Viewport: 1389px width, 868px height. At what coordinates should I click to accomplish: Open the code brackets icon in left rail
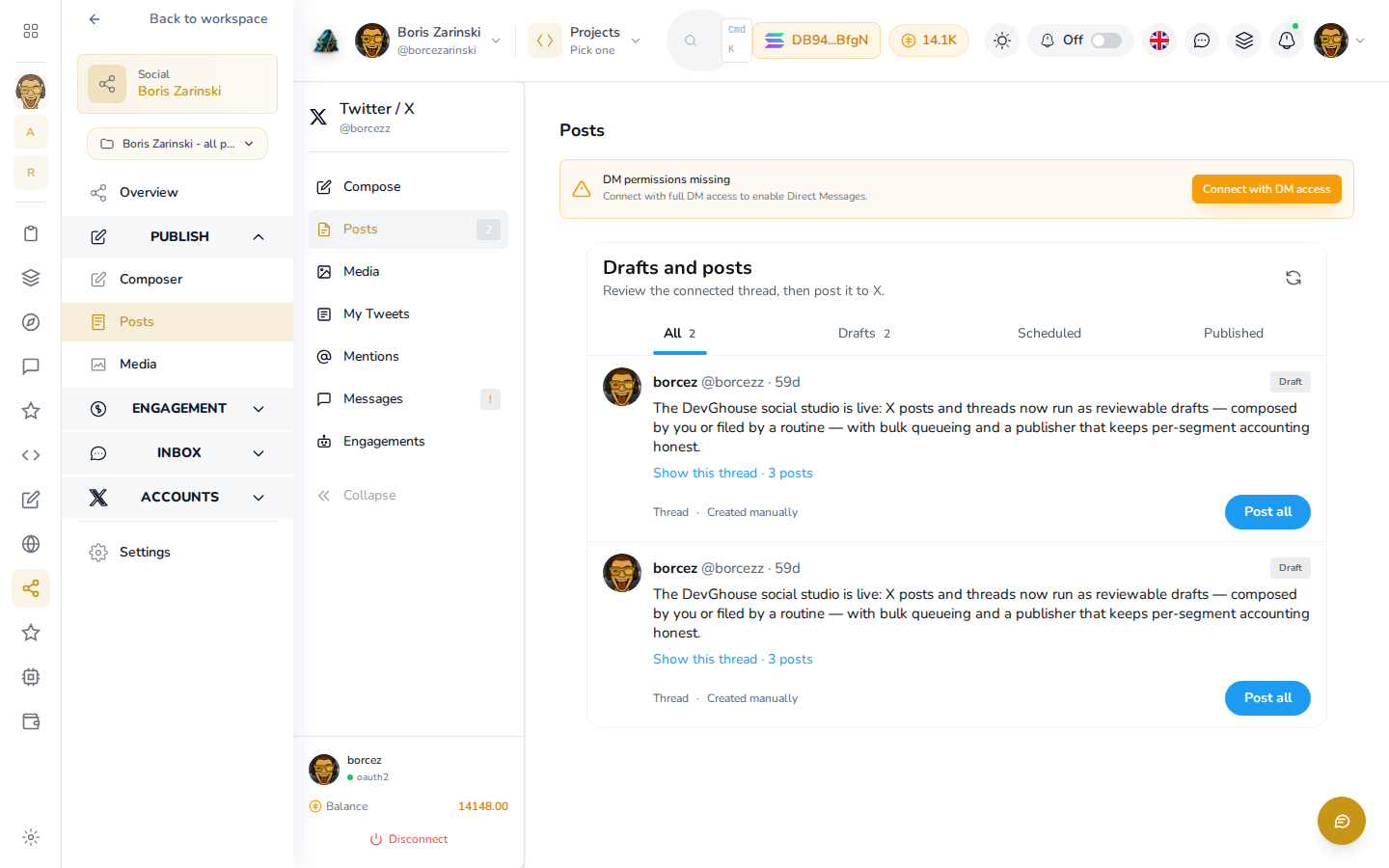coord(31,455)
